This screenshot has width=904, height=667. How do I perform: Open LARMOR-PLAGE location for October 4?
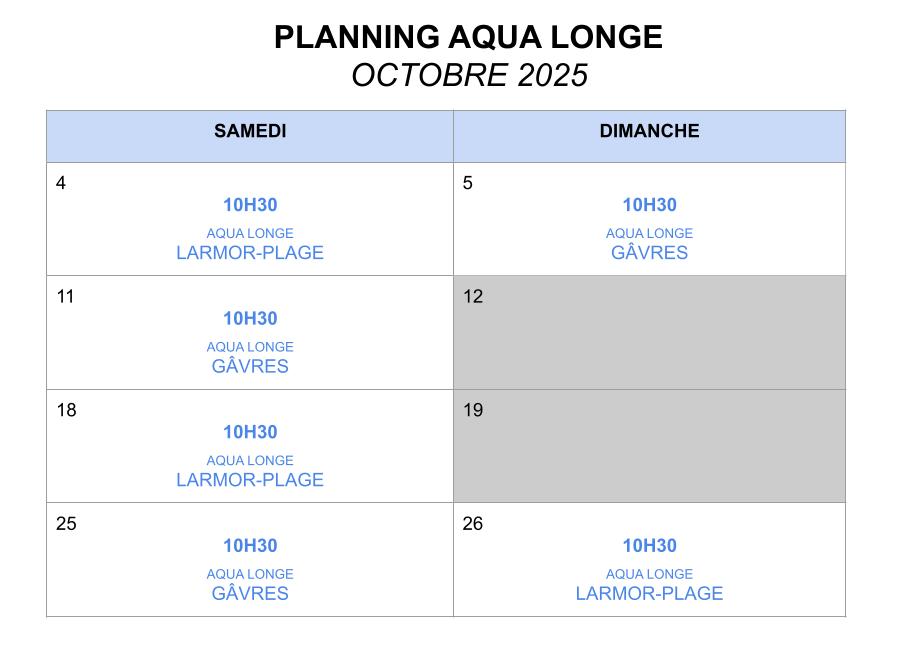(250, 253)
